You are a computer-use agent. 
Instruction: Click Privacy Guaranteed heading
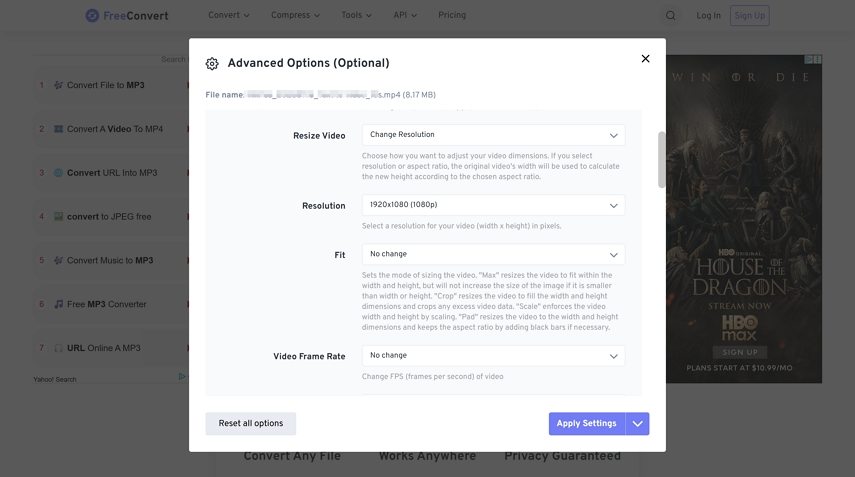[562, 456]
